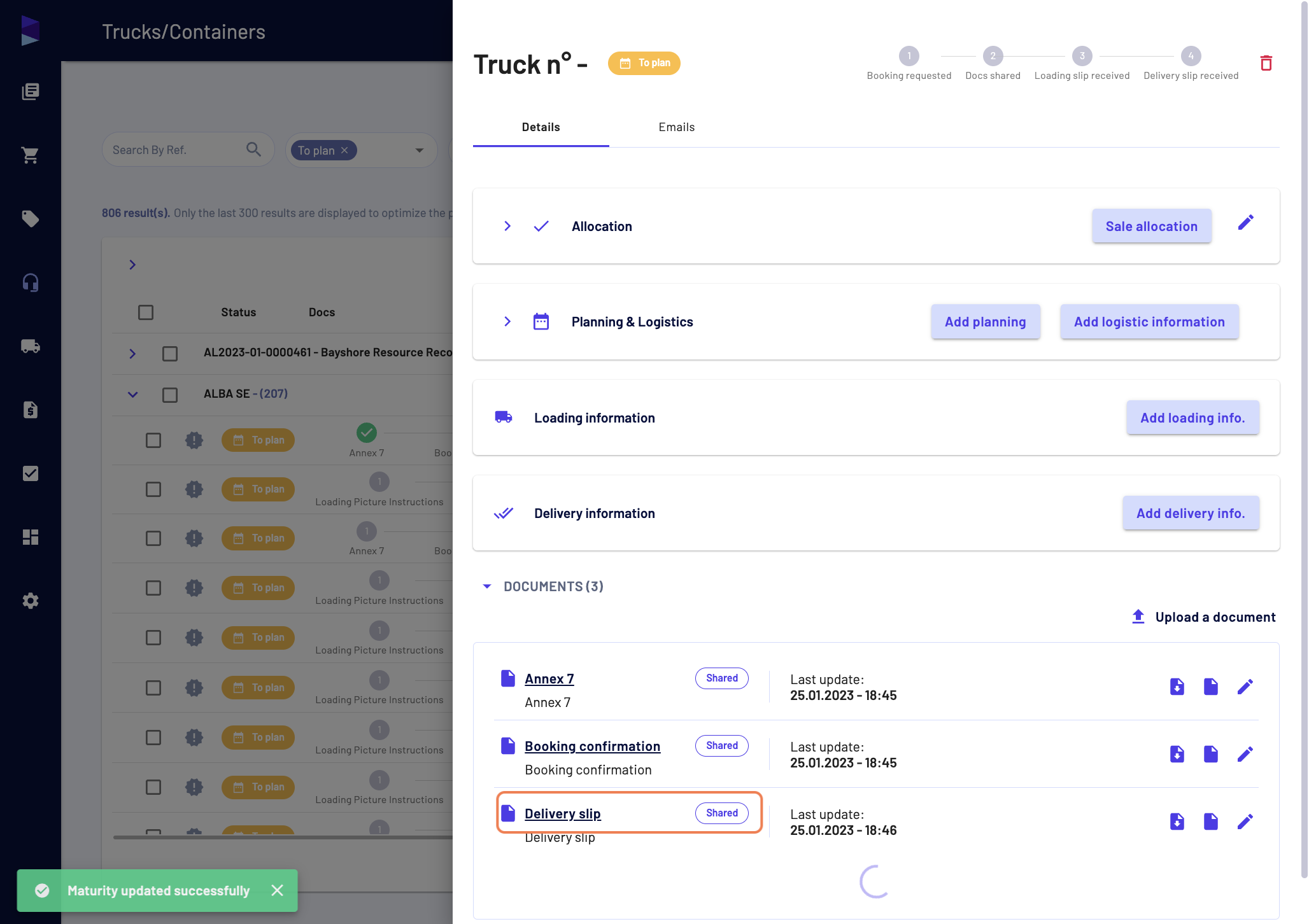The width and height of the screenshot is (1309, 924).
Task: Open the truck sidebar section
Action: pyautogui.click(x=30, y=346)
